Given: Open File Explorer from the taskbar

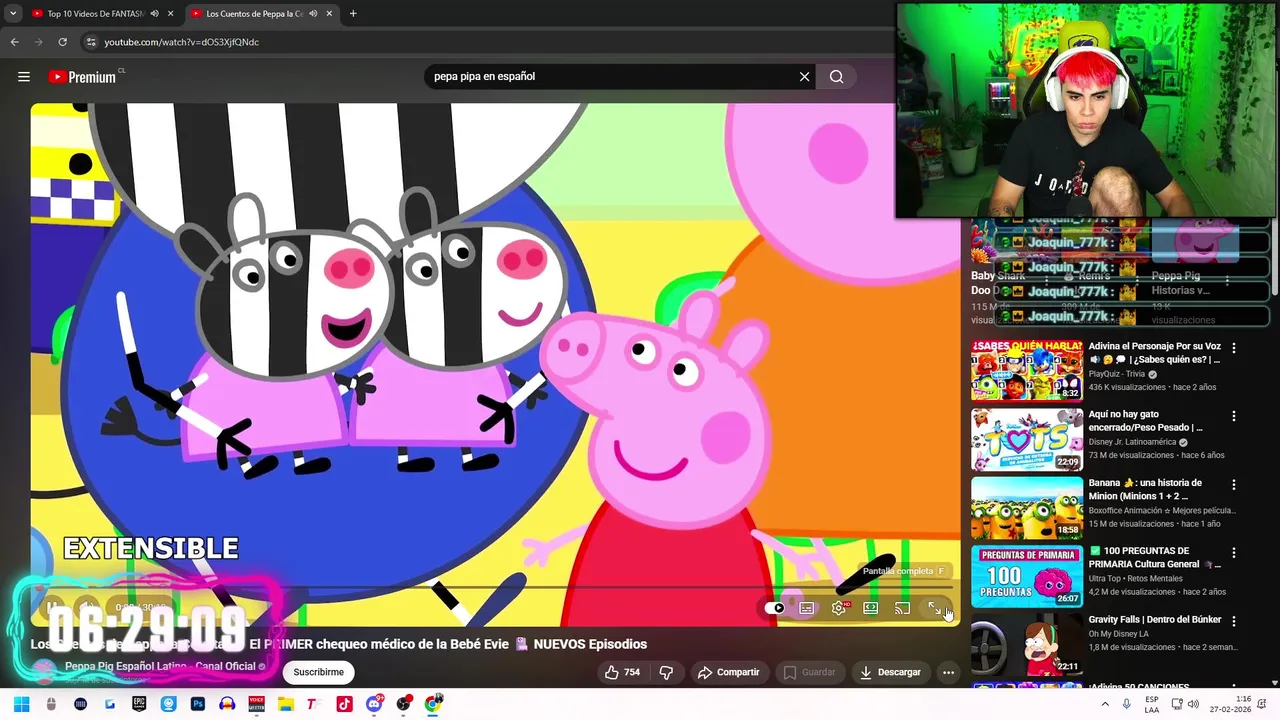Looking at the screenshot, I should point(285,704).
